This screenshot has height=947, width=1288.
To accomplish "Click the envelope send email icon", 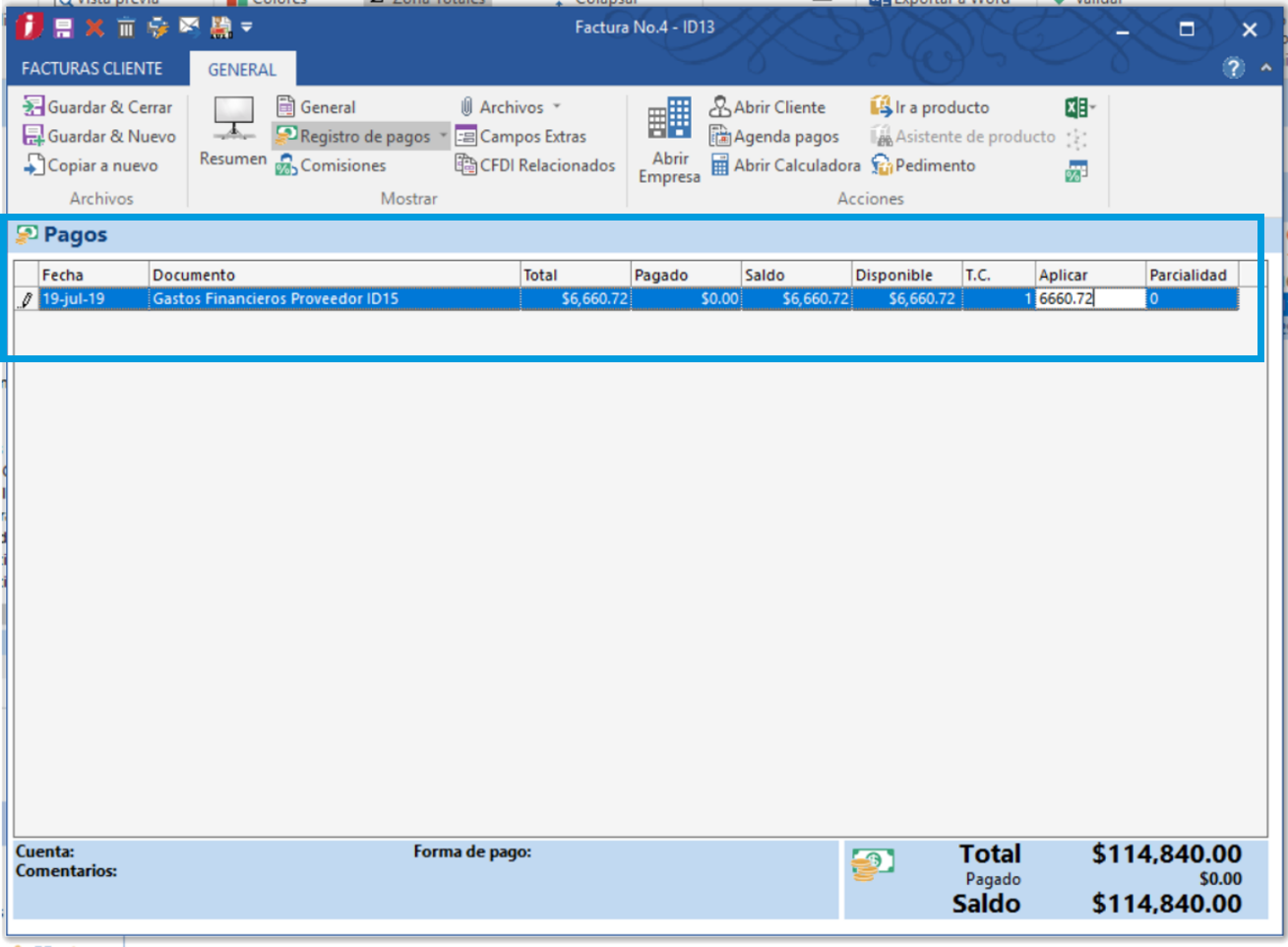I will tap(189, 28).
